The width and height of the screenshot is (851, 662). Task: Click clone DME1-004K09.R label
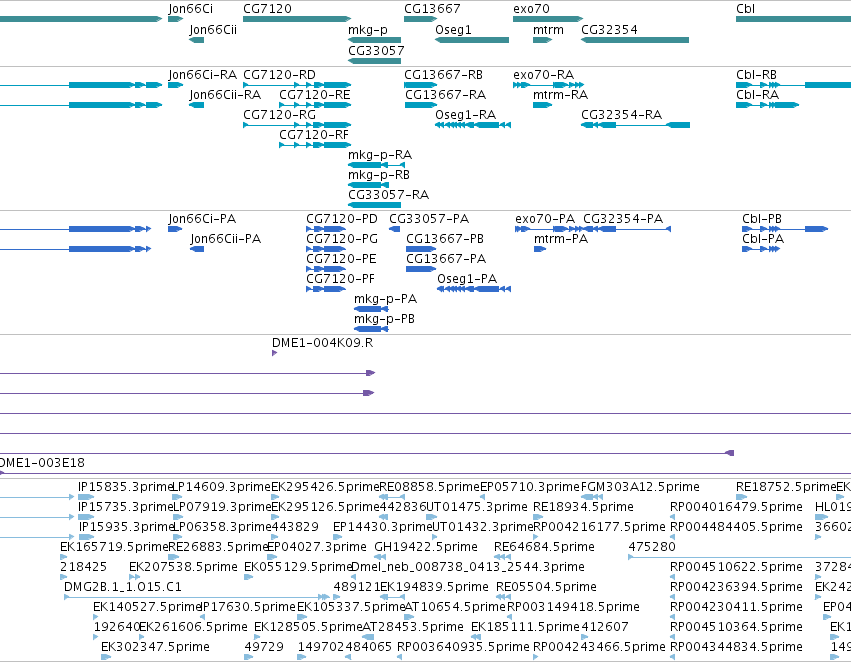[322, 343]
